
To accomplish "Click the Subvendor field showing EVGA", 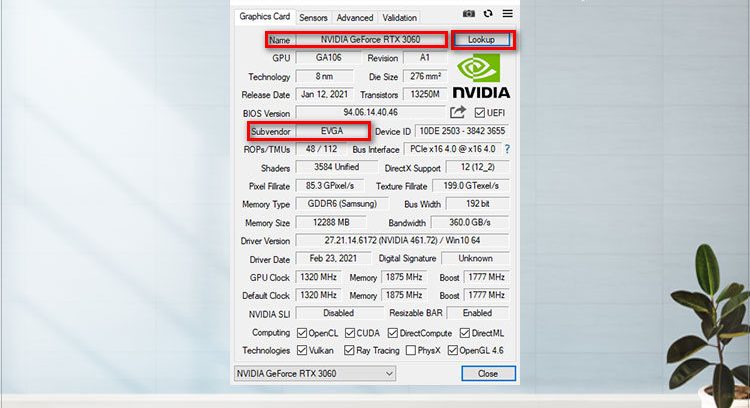I will pos(331,131).
